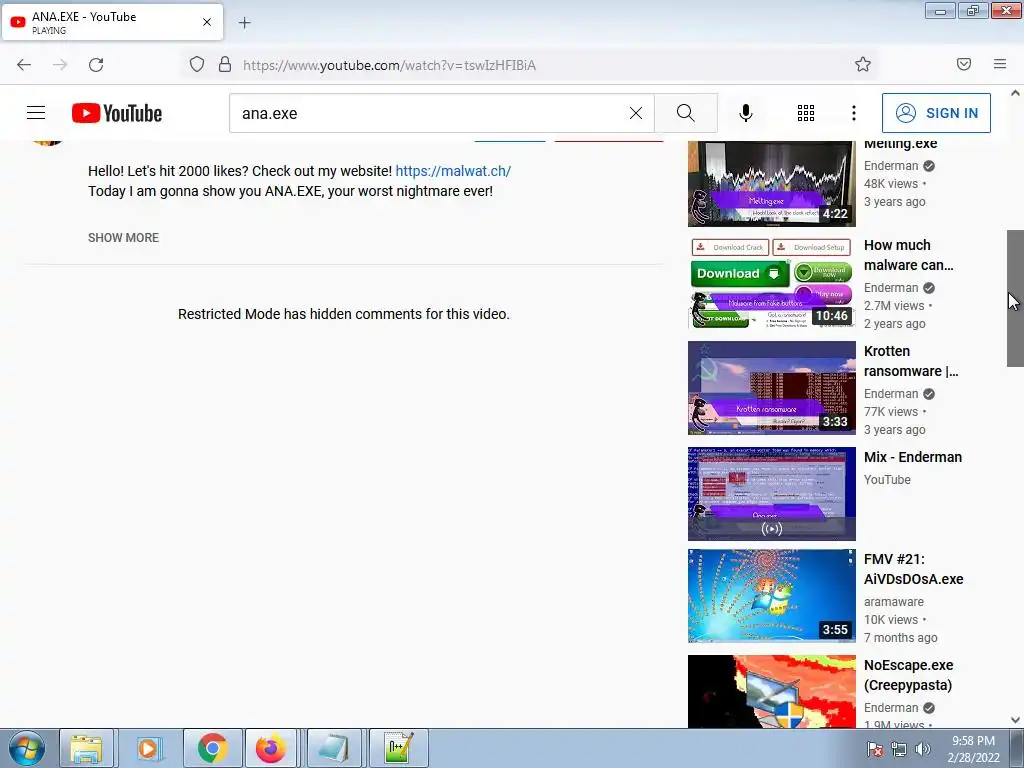This screenshot has height=768, width=1024.
Task: Close the ANA.EXE YouTube tab
Action: coord(207,22)
